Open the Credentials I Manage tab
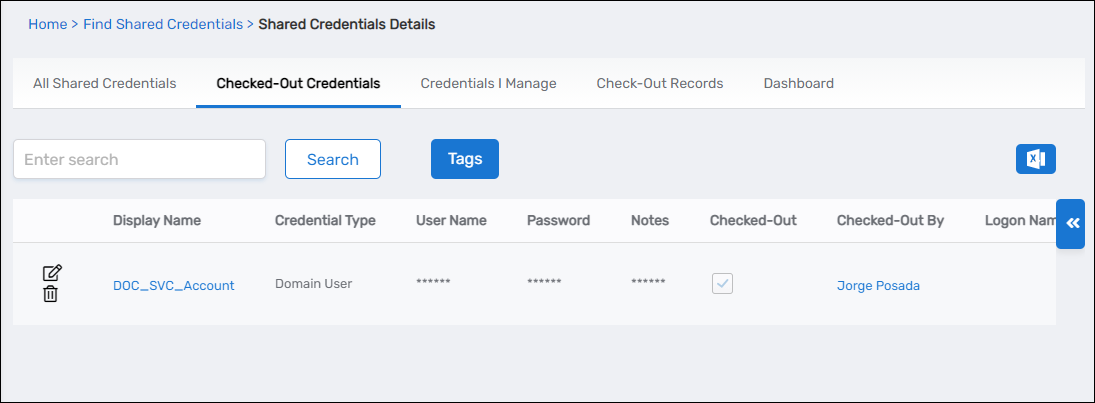This screenshot has width=1095, height=403. click(488, 84)
